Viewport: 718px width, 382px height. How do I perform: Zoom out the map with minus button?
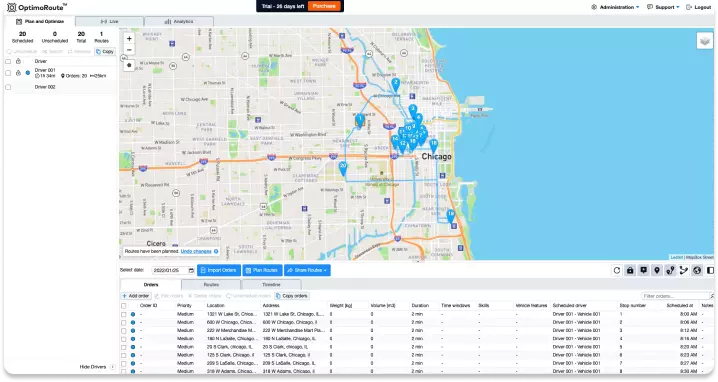(x=129, y=49)
